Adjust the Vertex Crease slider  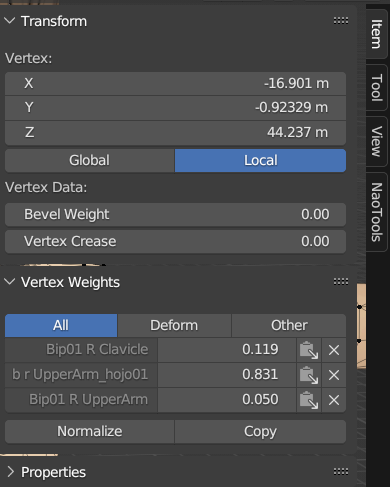[175, 241]
